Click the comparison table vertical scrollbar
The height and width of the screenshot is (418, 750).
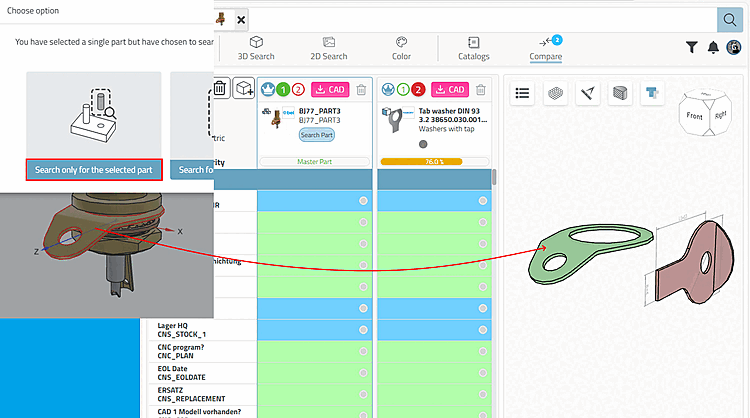494,177
